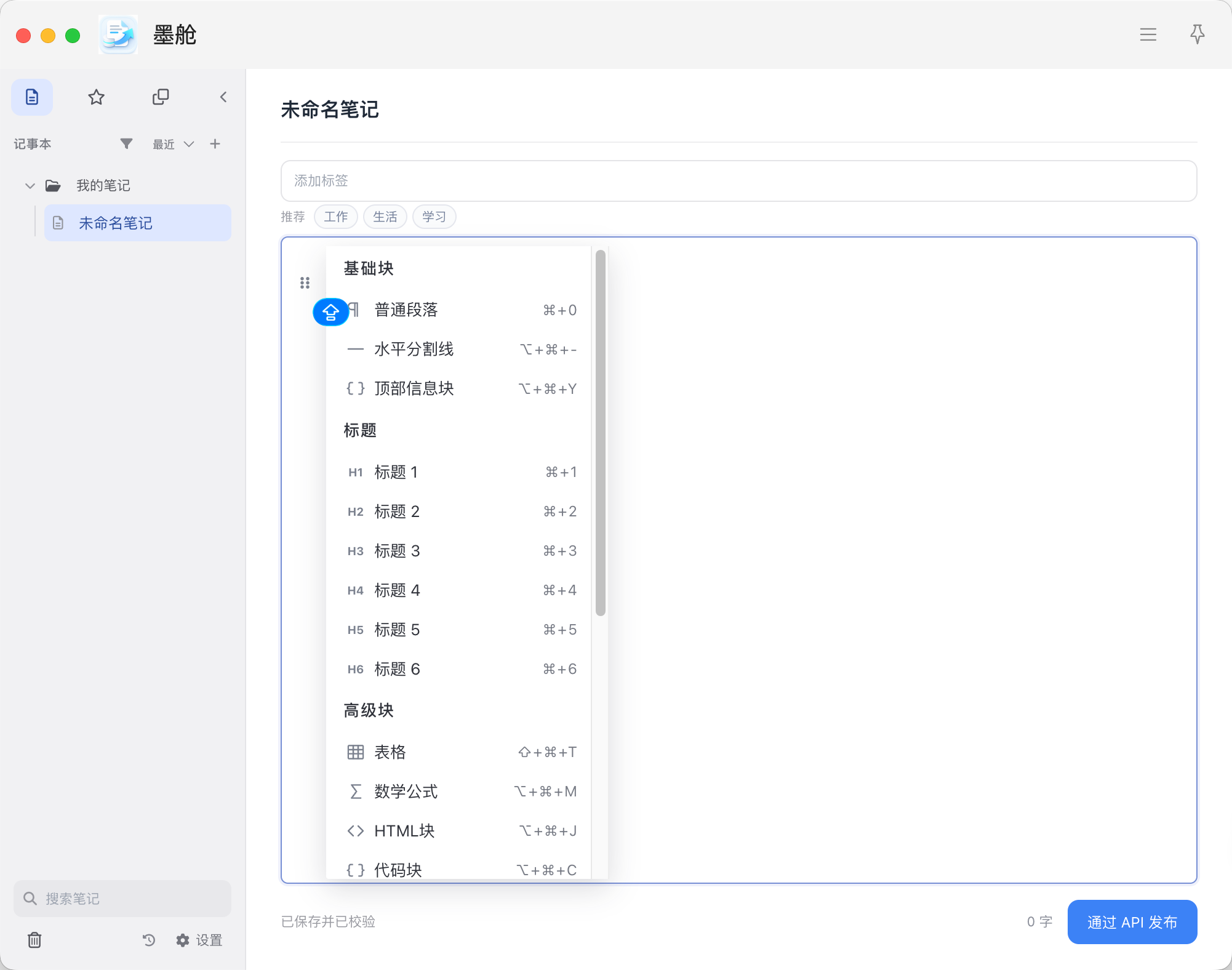Image resolution: width=1232 pixels, height=970 pixels.
Task: Choose 标题 5 heading
Action: pyautogui.click(x=460, y=630)
